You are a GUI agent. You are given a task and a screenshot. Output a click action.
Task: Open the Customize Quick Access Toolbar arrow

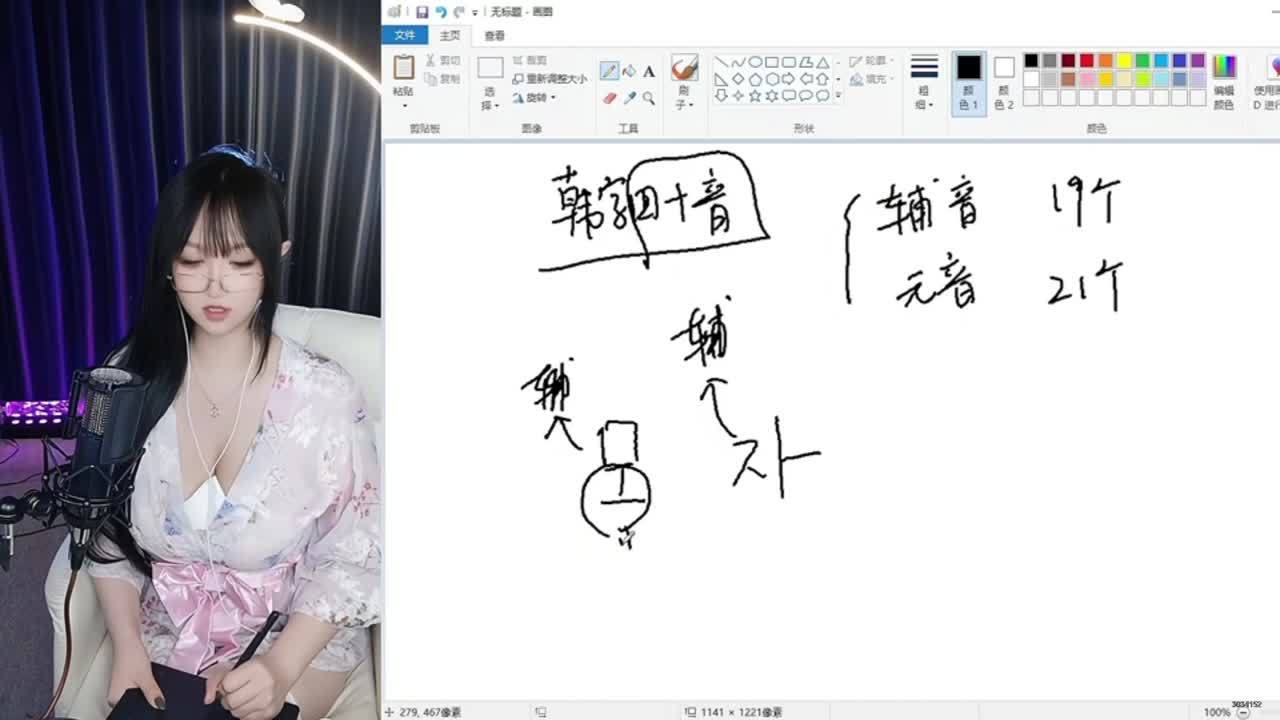[475, 13]
